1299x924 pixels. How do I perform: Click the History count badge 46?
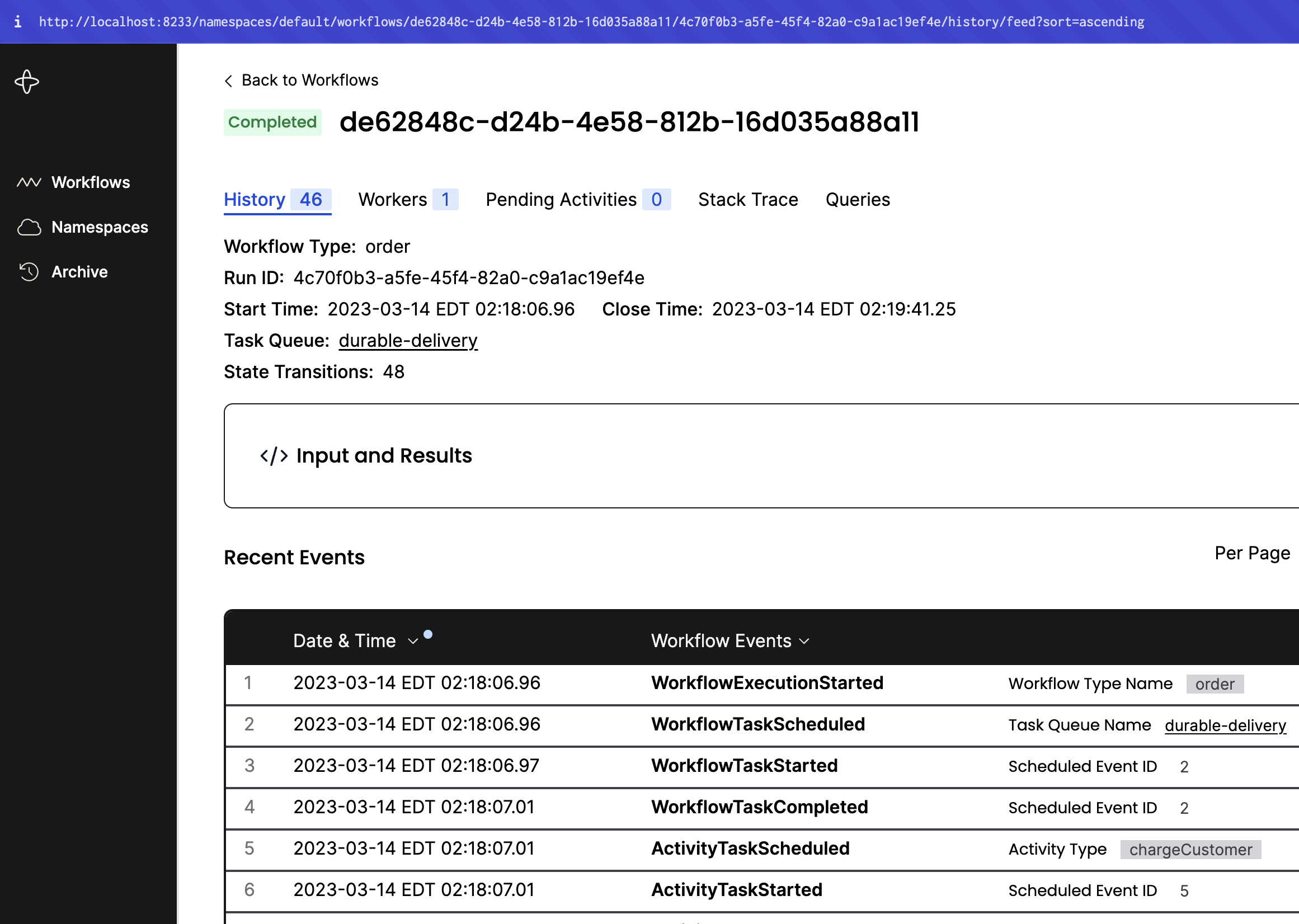click(x=310, y=200)
